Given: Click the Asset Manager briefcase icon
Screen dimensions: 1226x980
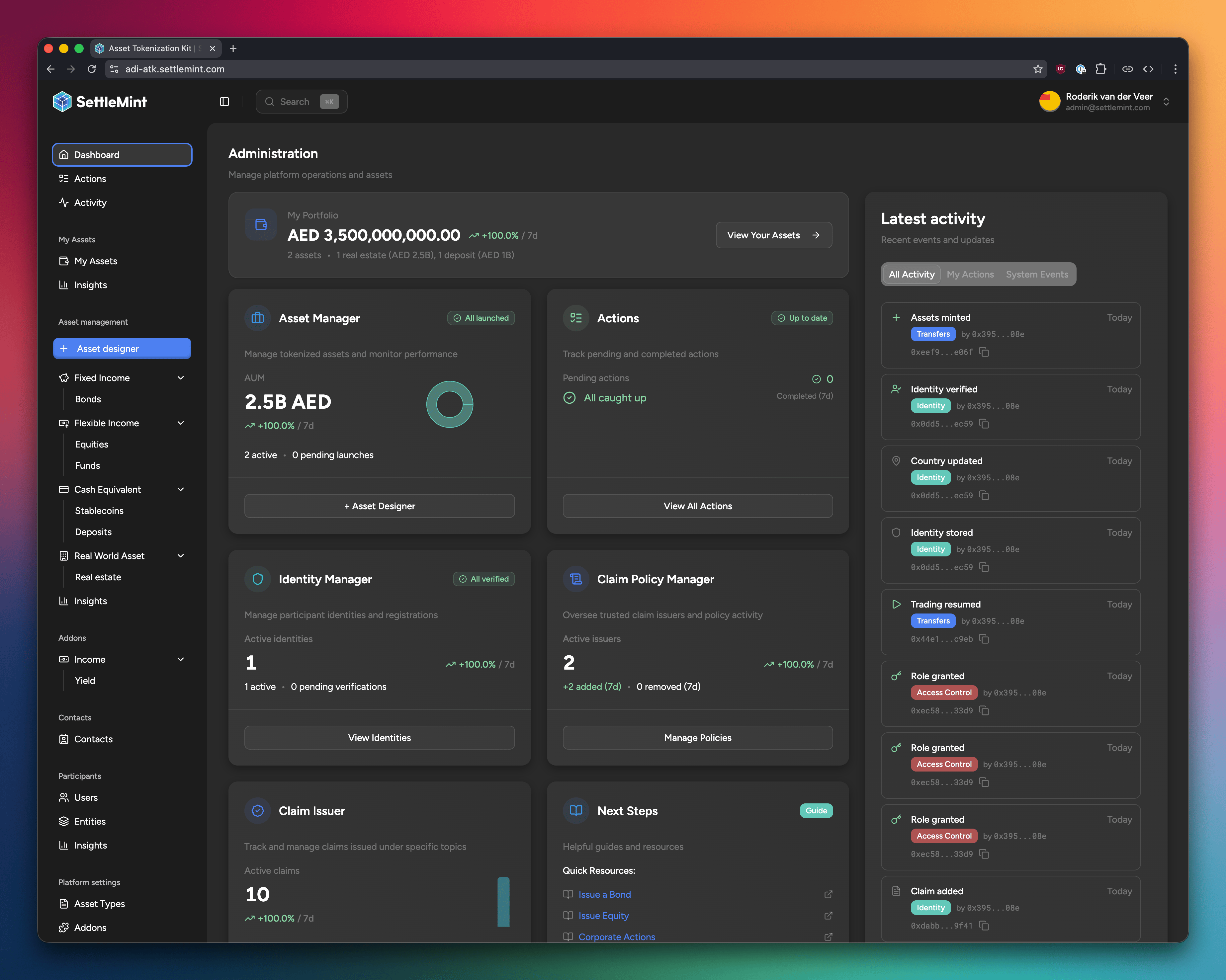Looking at the screenshot, I should coord(257,318).
